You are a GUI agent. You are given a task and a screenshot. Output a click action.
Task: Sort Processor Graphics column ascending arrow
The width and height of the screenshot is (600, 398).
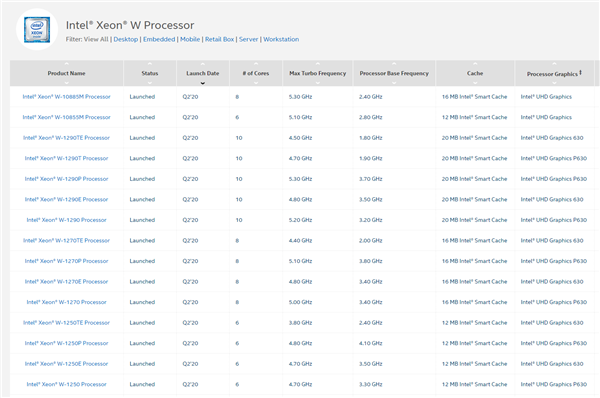(x=554, y=64)
